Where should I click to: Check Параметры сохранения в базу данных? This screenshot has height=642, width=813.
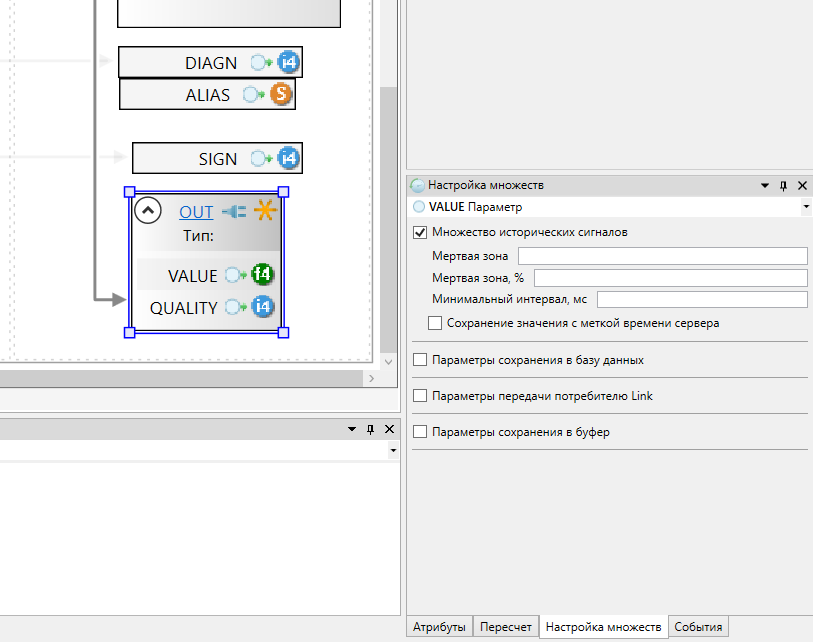420,359
